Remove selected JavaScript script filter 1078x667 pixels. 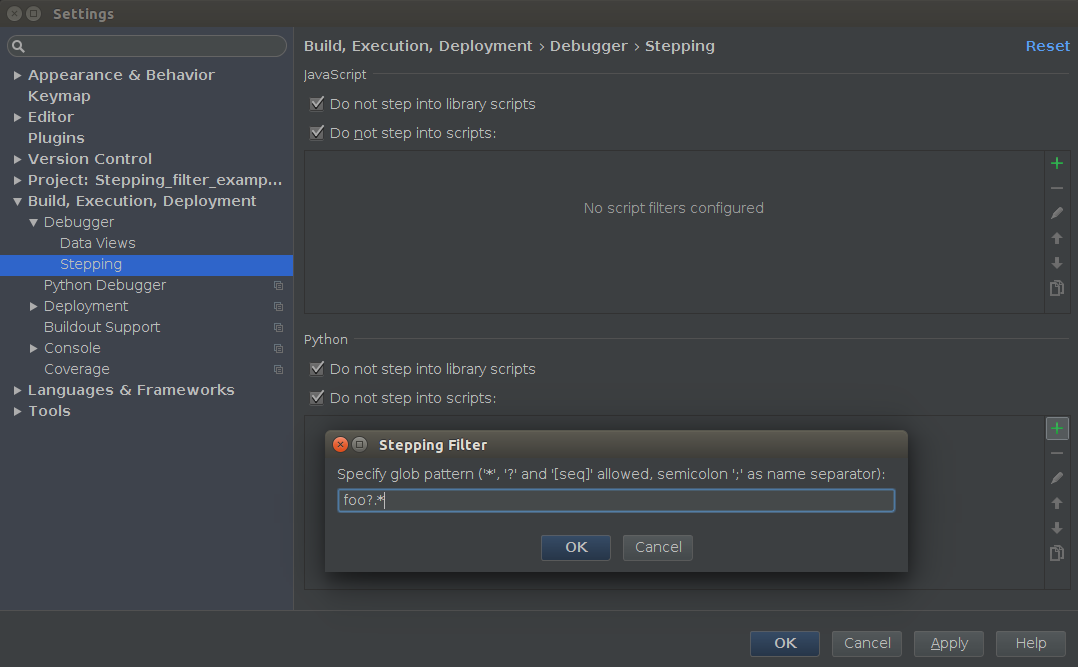[x=1057, y=188]
